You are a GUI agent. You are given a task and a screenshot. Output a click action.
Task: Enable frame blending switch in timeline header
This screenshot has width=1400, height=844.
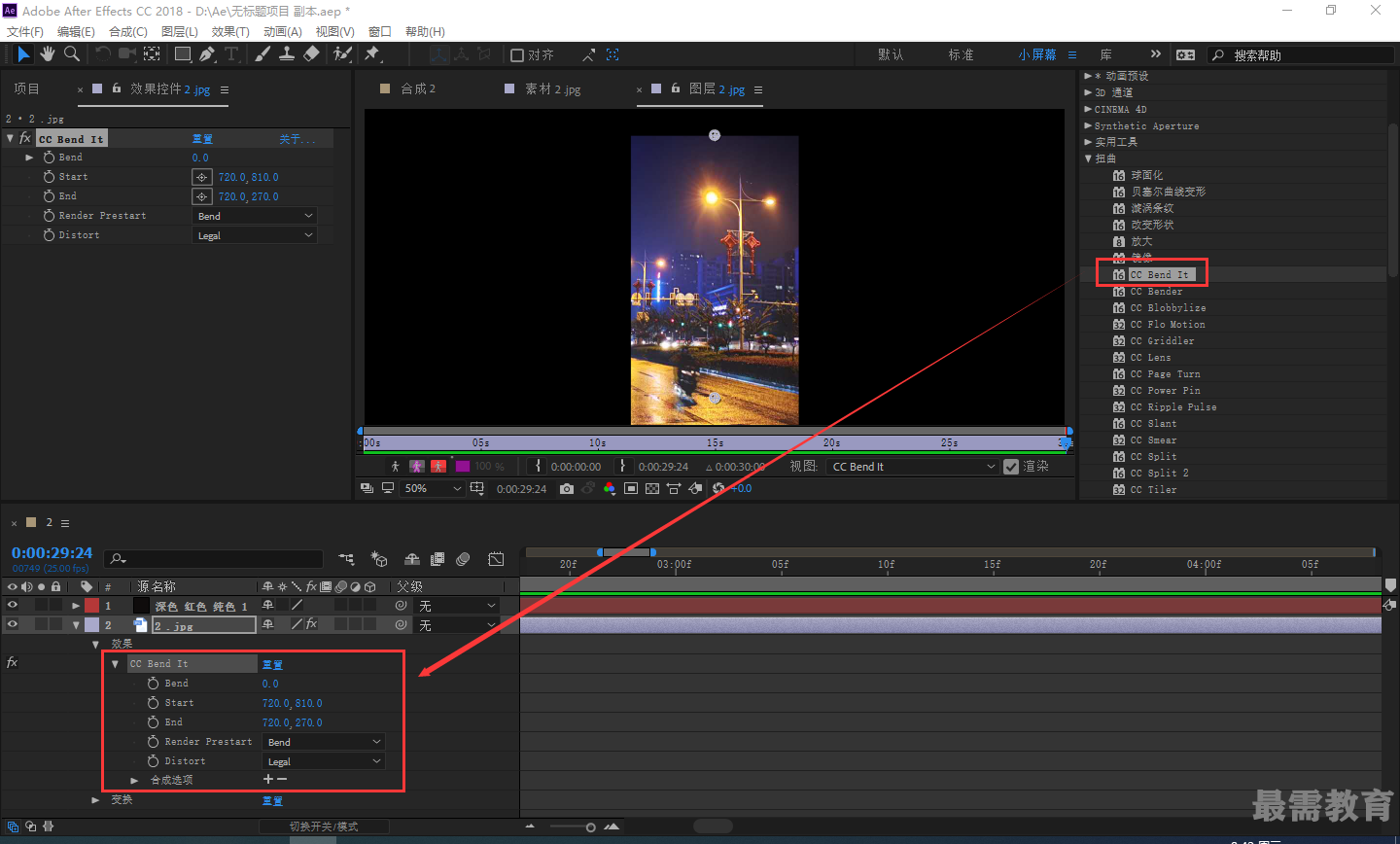coord(437,559)
